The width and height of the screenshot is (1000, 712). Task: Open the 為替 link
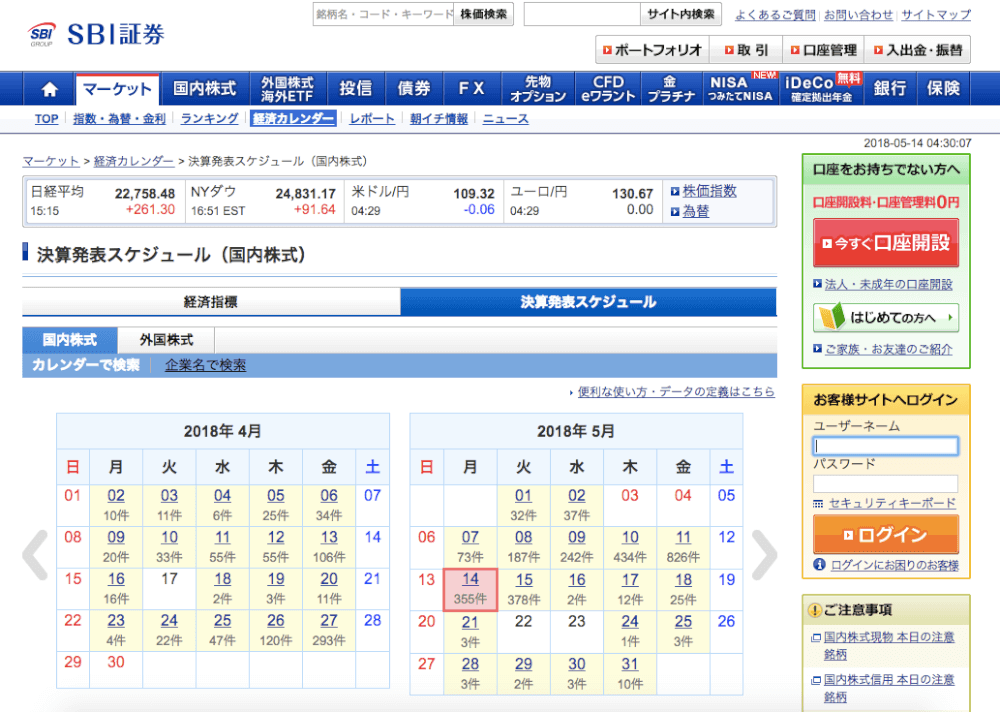pyautogui.click(x=696, y=211)
